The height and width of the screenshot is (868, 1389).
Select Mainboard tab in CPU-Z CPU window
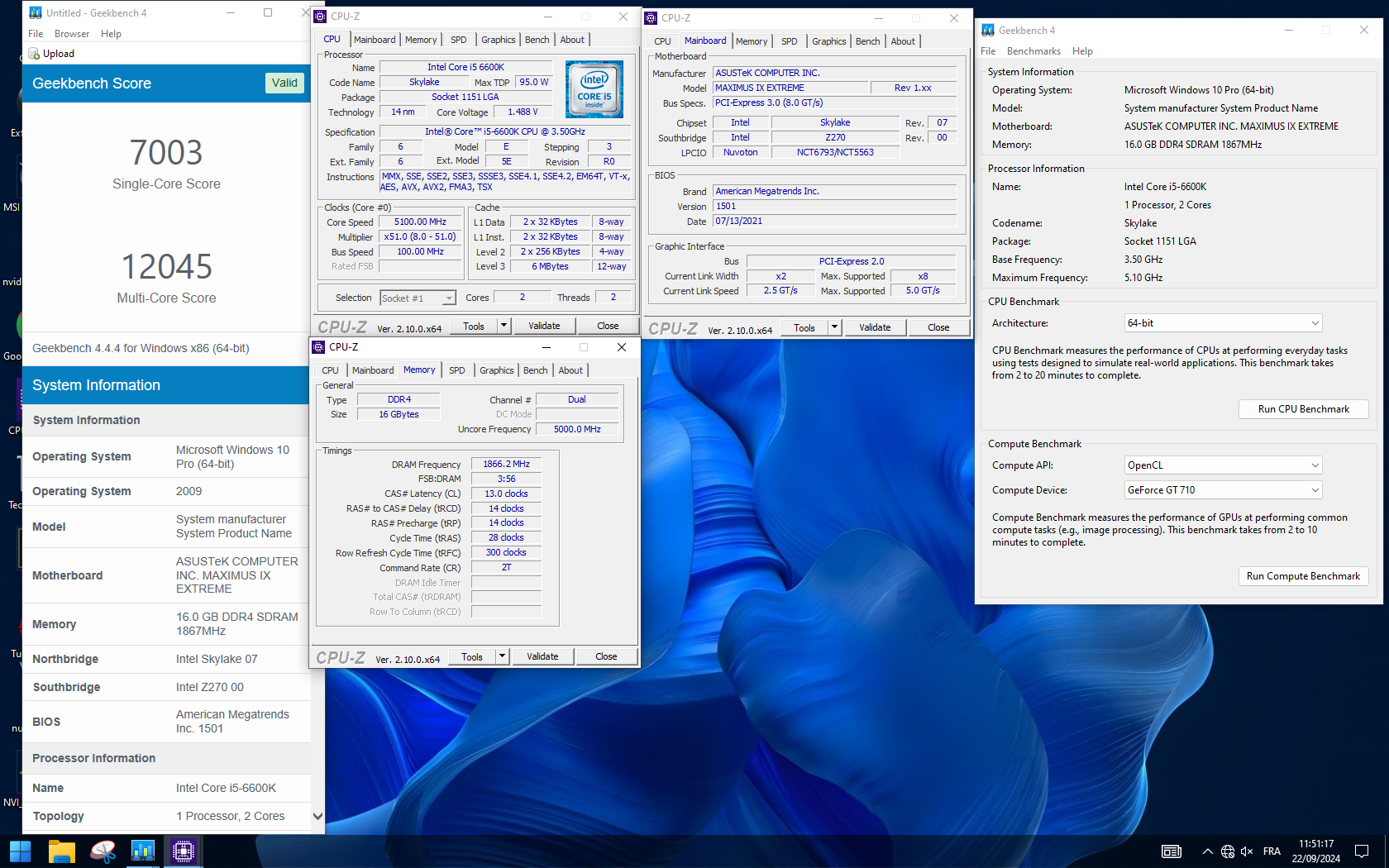click(375, 40)
